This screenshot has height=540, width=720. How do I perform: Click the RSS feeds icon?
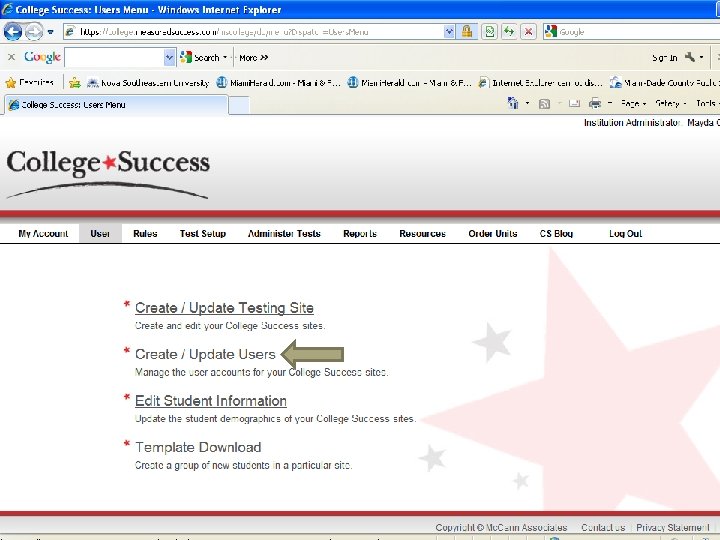click(544, 104)
